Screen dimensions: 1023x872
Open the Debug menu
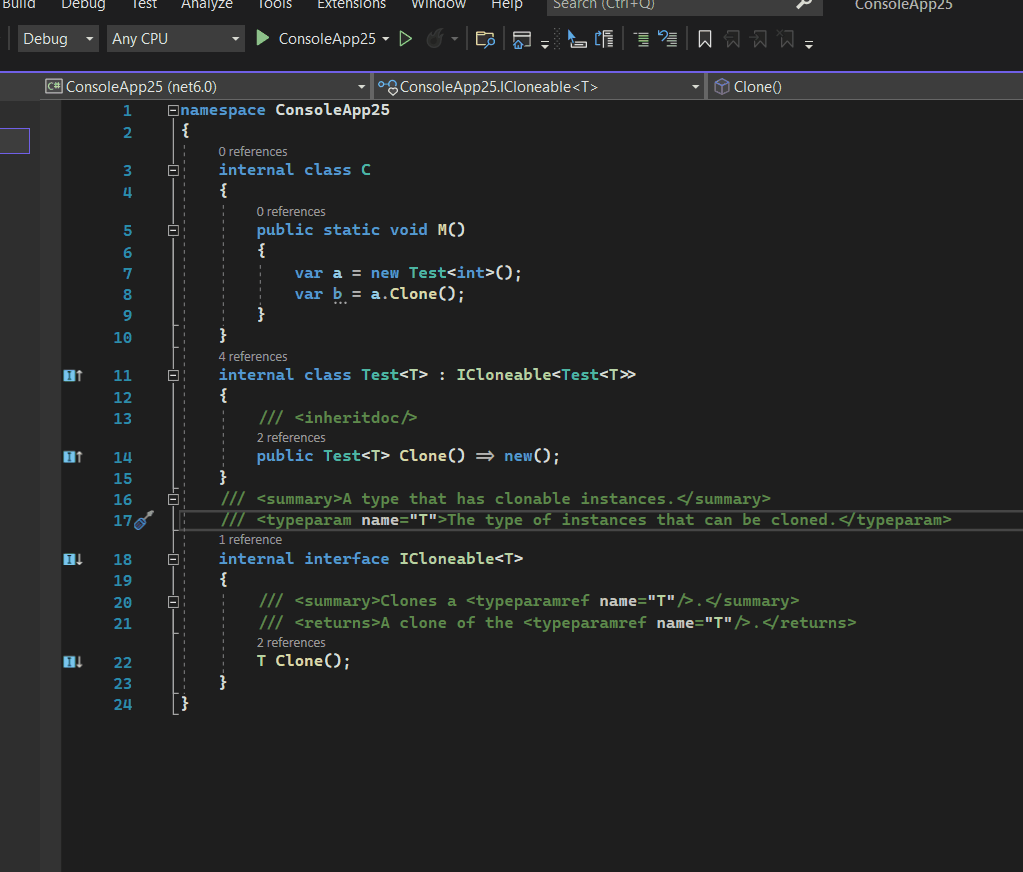pos(83,4)
